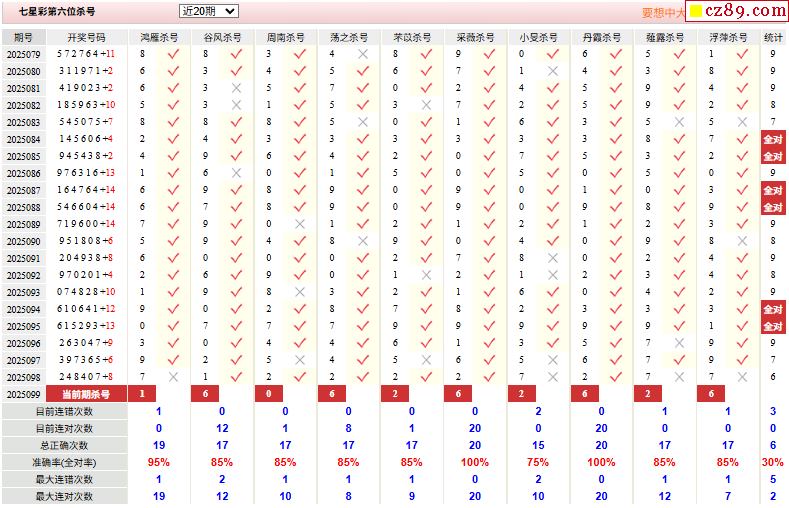Click the 95% accuracy under 鸿雁杀号
The image size is (789, 508).
click(159, 462)
